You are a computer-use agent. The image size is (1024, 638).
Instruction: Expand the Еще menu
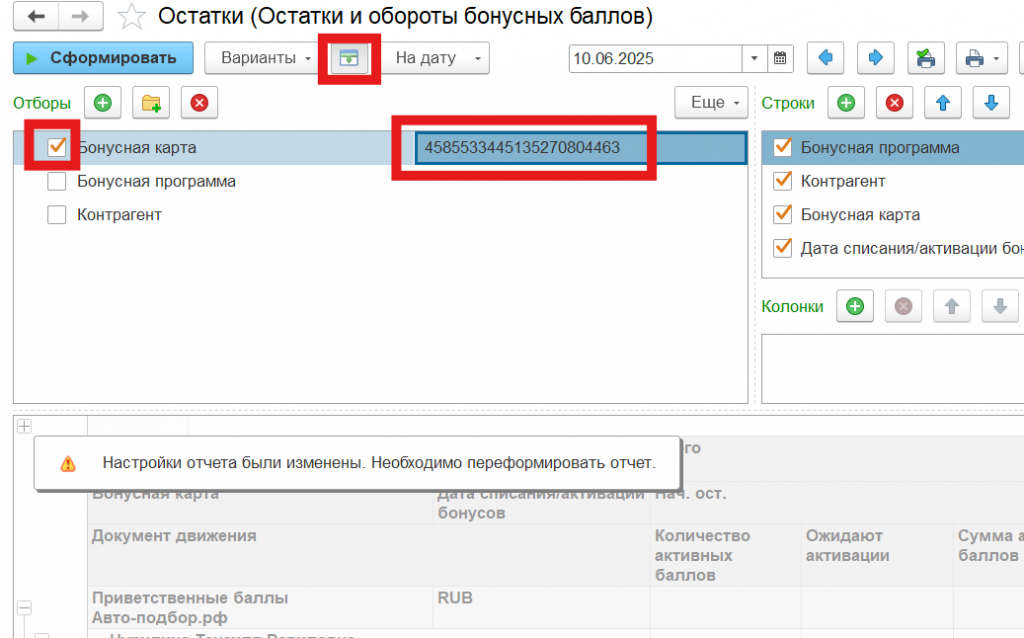[x=711, y=103]
